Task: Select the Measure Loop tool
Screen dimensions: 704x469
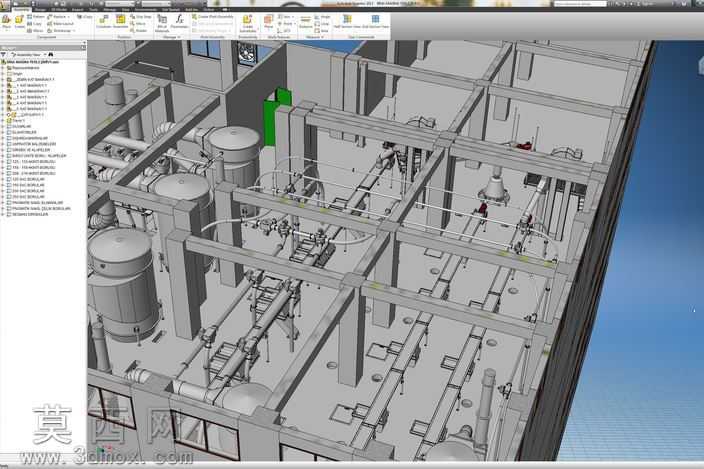Action: point(322,23)
